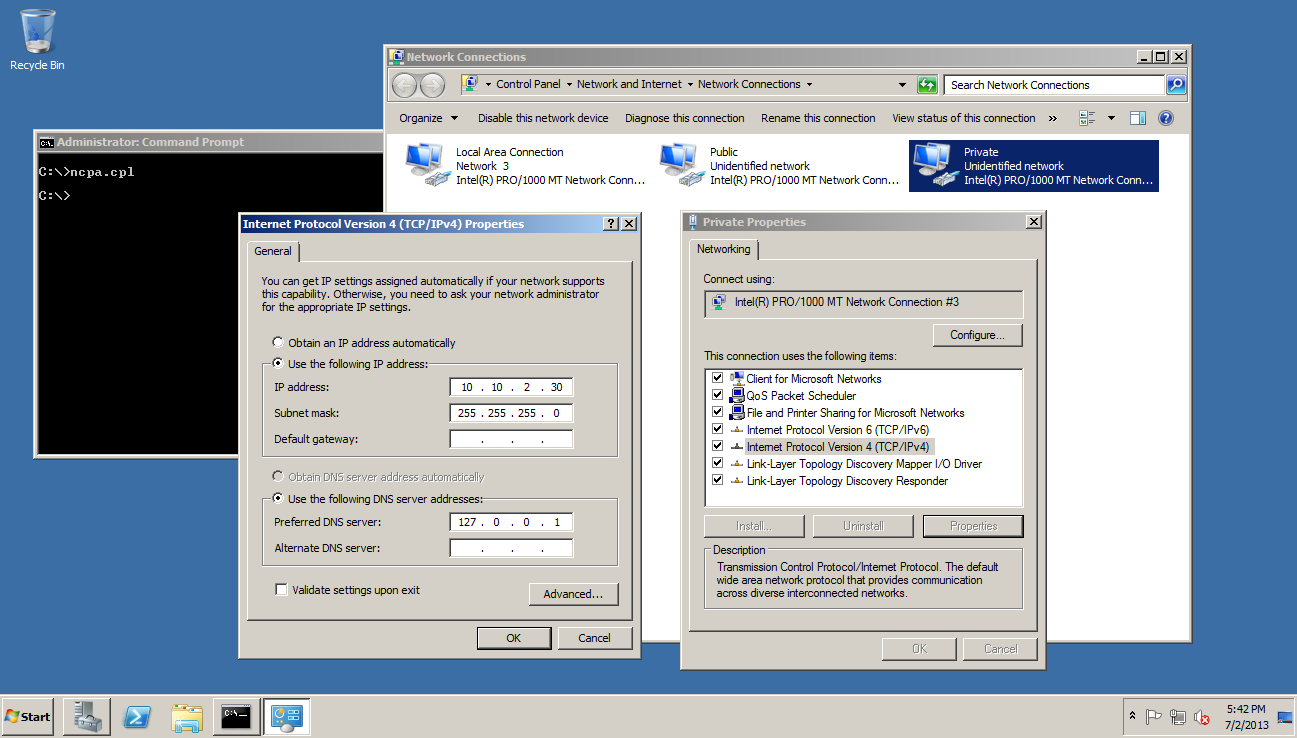Select the Public network adapter icon

[x=679, y=165]
